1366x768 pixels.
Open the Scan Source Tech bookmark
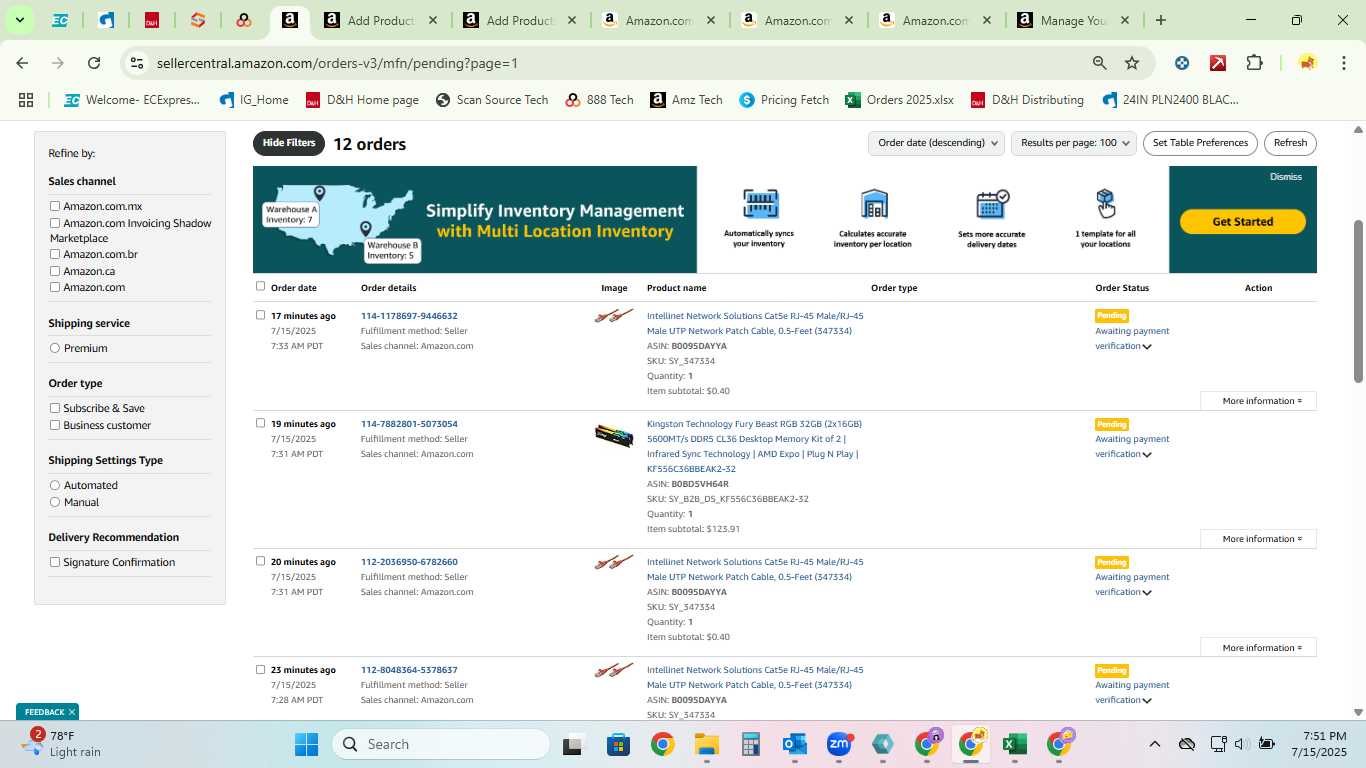coord(492,100)
